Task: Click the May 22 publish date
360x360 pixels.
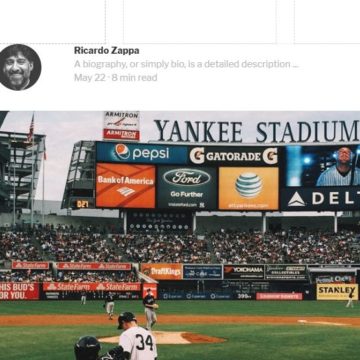Action: click(x=90, y=78)
